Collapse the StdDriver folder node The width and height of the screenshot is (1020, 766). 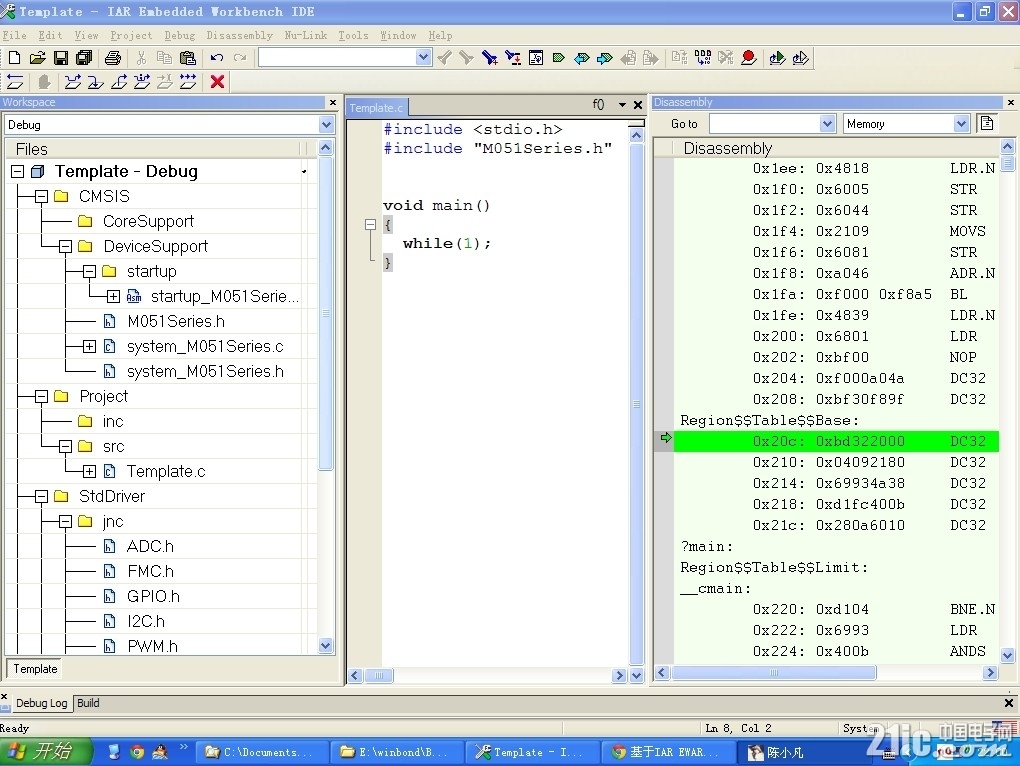point(42,497)
